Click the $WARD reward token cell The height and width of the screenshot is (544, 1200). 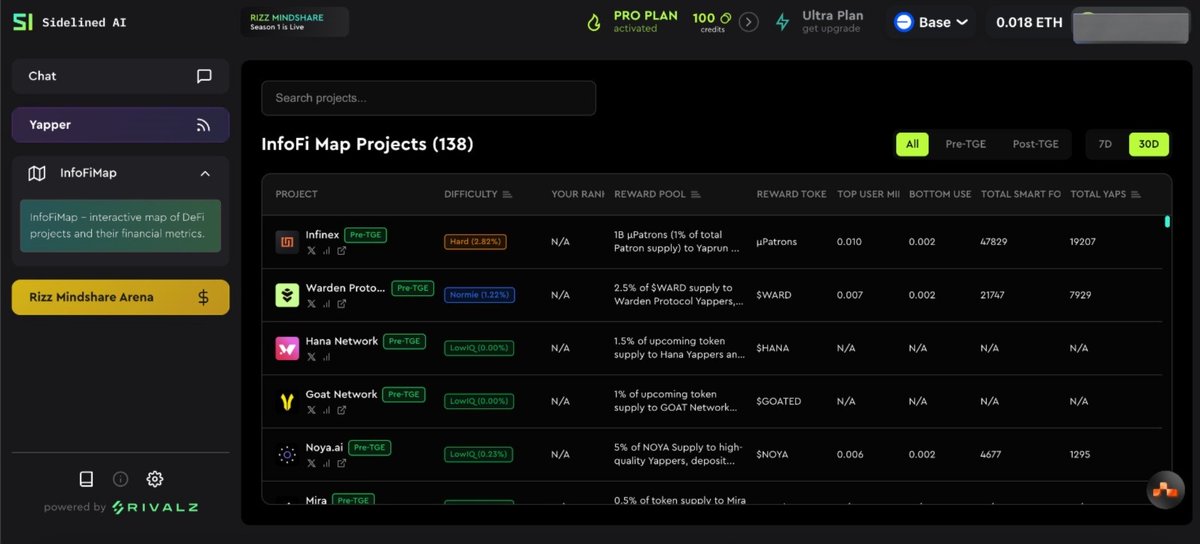click(x=774, y=295)
